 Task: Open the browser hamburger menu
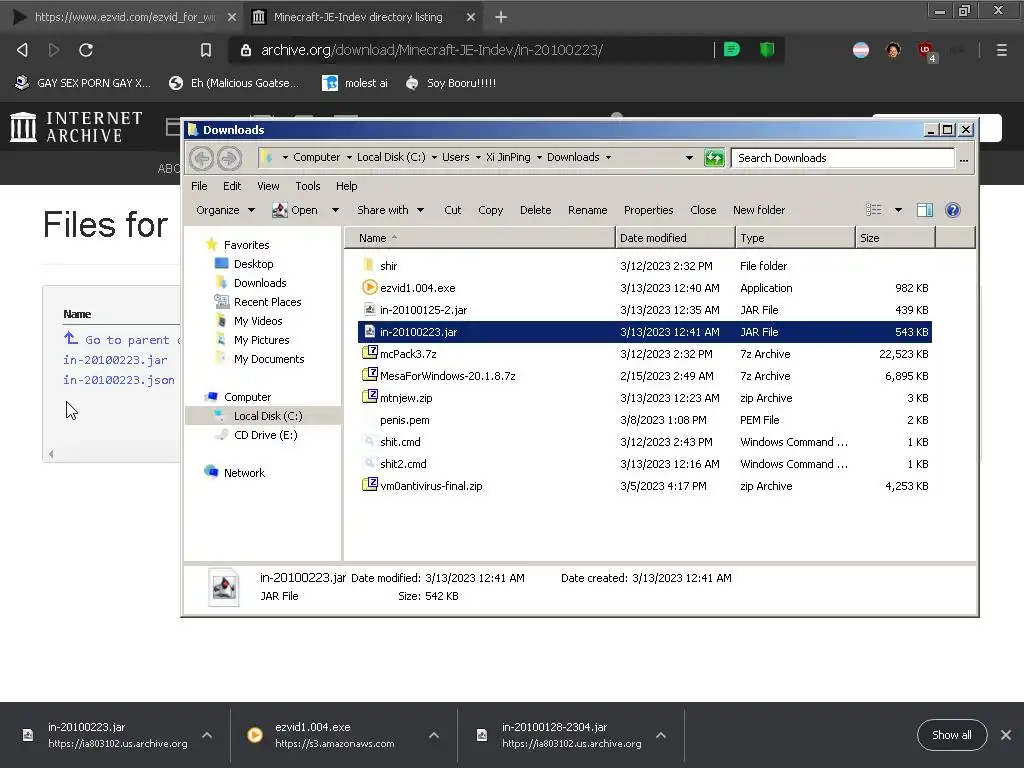pyautogui.click(x=1001, y=50)
